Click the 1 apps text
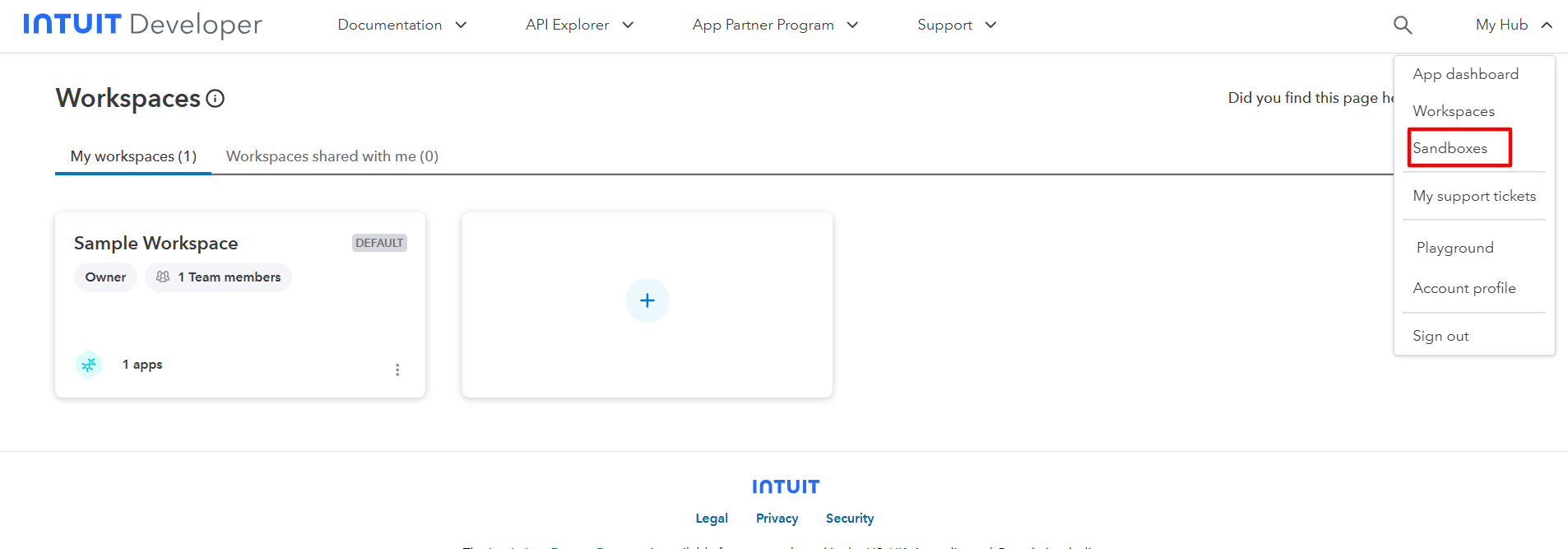 pyautogui.click(x=142, y=365)
